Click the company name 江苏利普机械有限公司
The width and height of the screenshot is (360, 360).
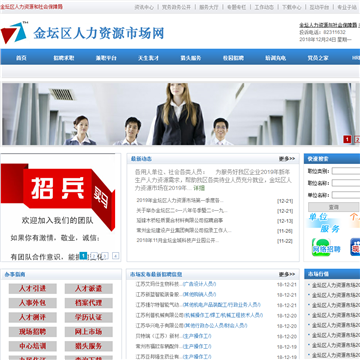point(159,315)
